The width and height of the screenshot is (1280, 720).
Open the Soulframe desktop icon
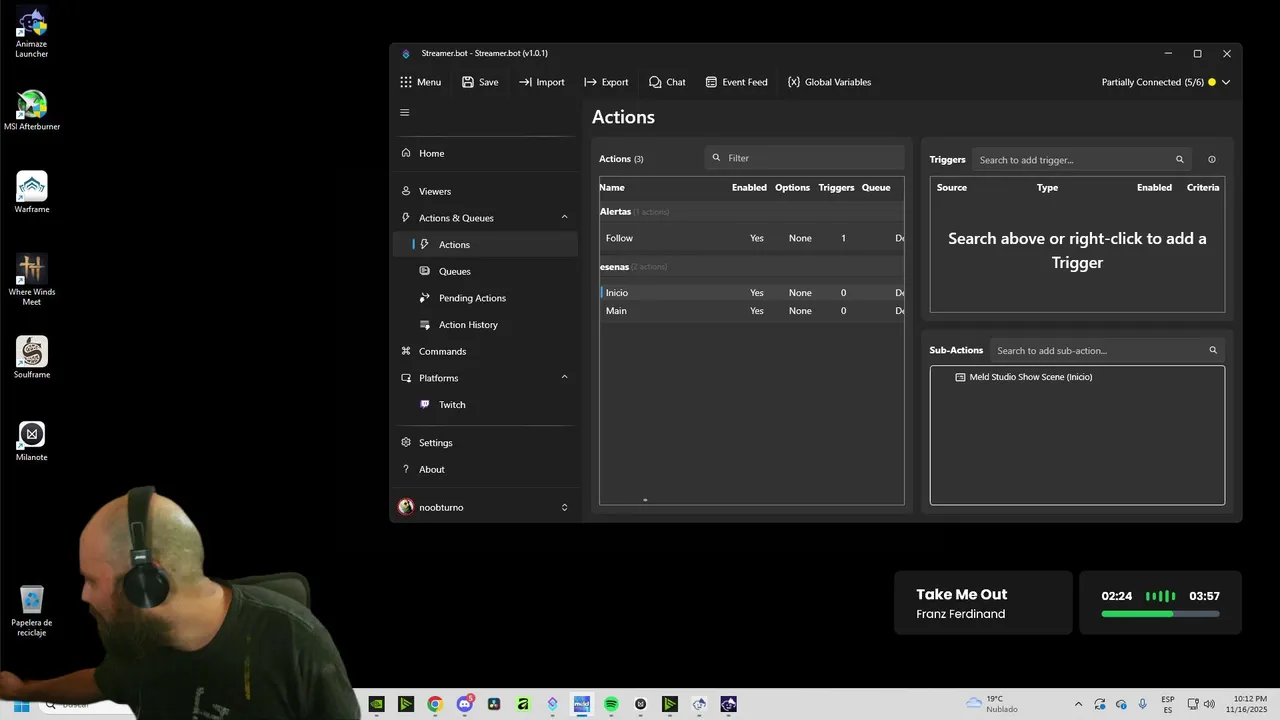31,357
